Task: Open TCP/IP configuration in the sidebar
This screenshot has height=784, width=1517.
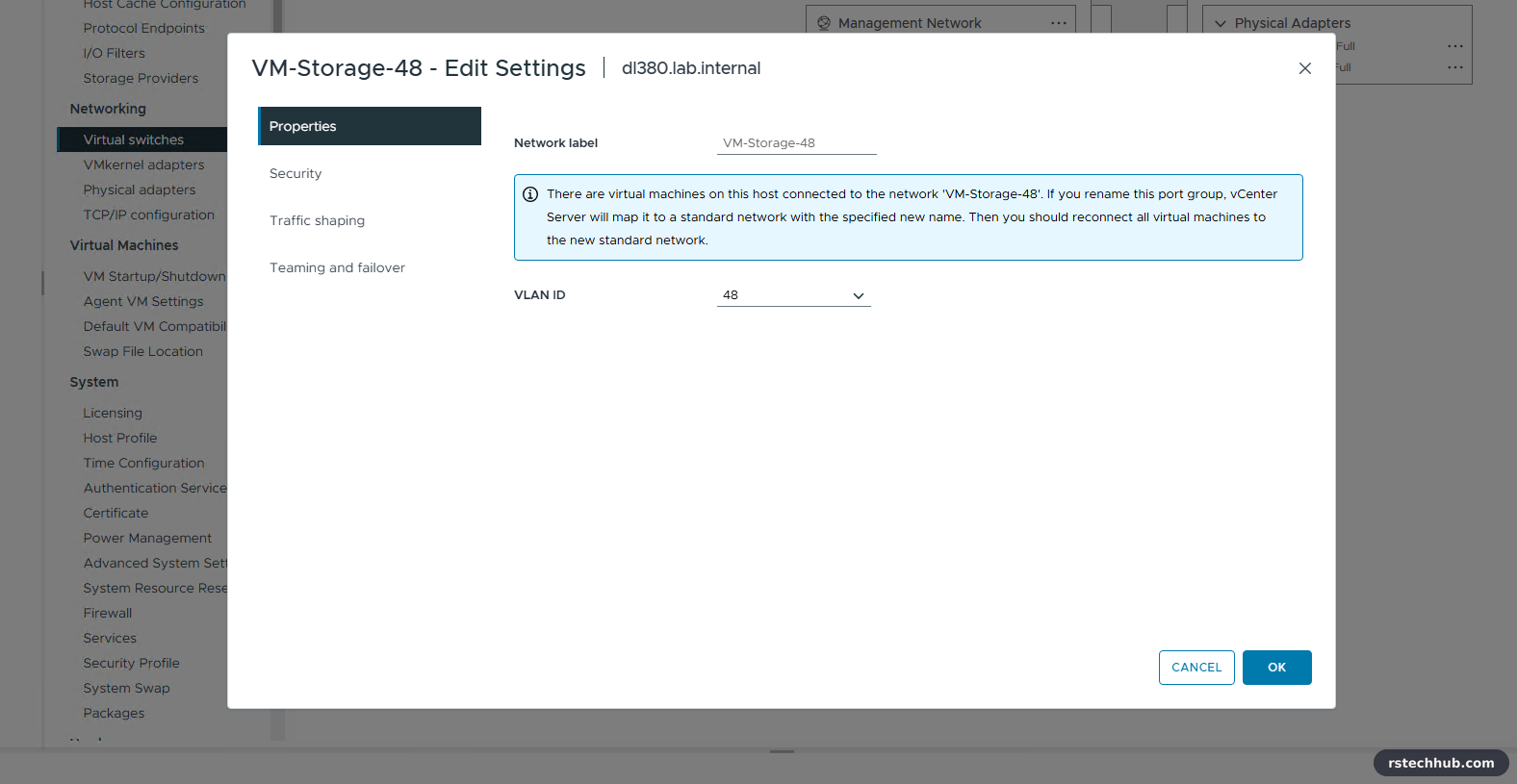Action: pos(149,215)
